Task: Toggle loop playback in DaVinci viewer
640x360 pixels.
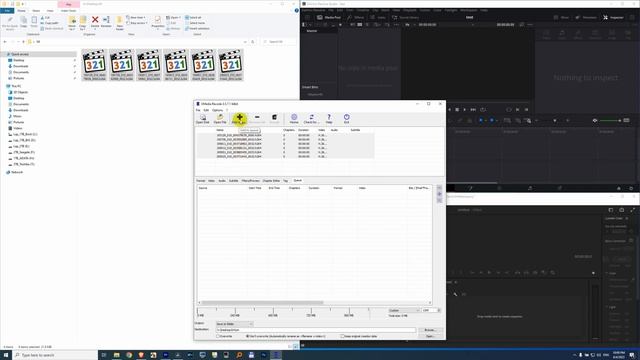Action: click(x=483, y=109)
